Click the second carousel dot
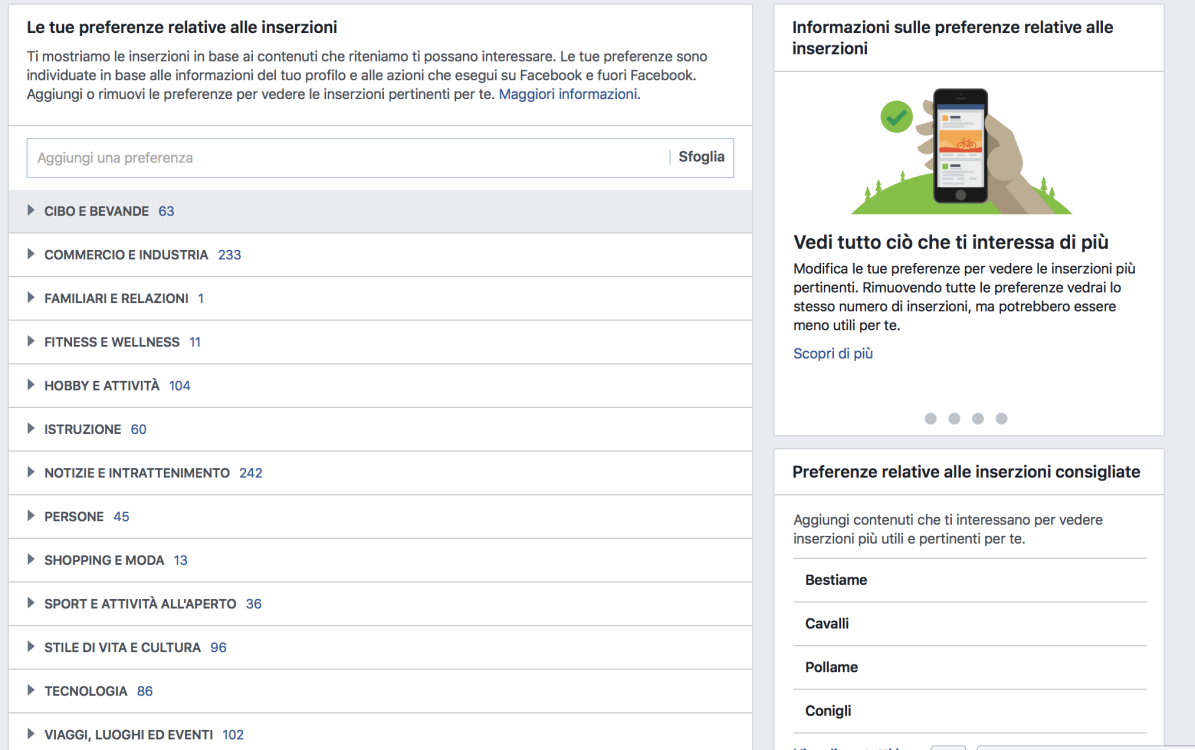 point(954,418)
